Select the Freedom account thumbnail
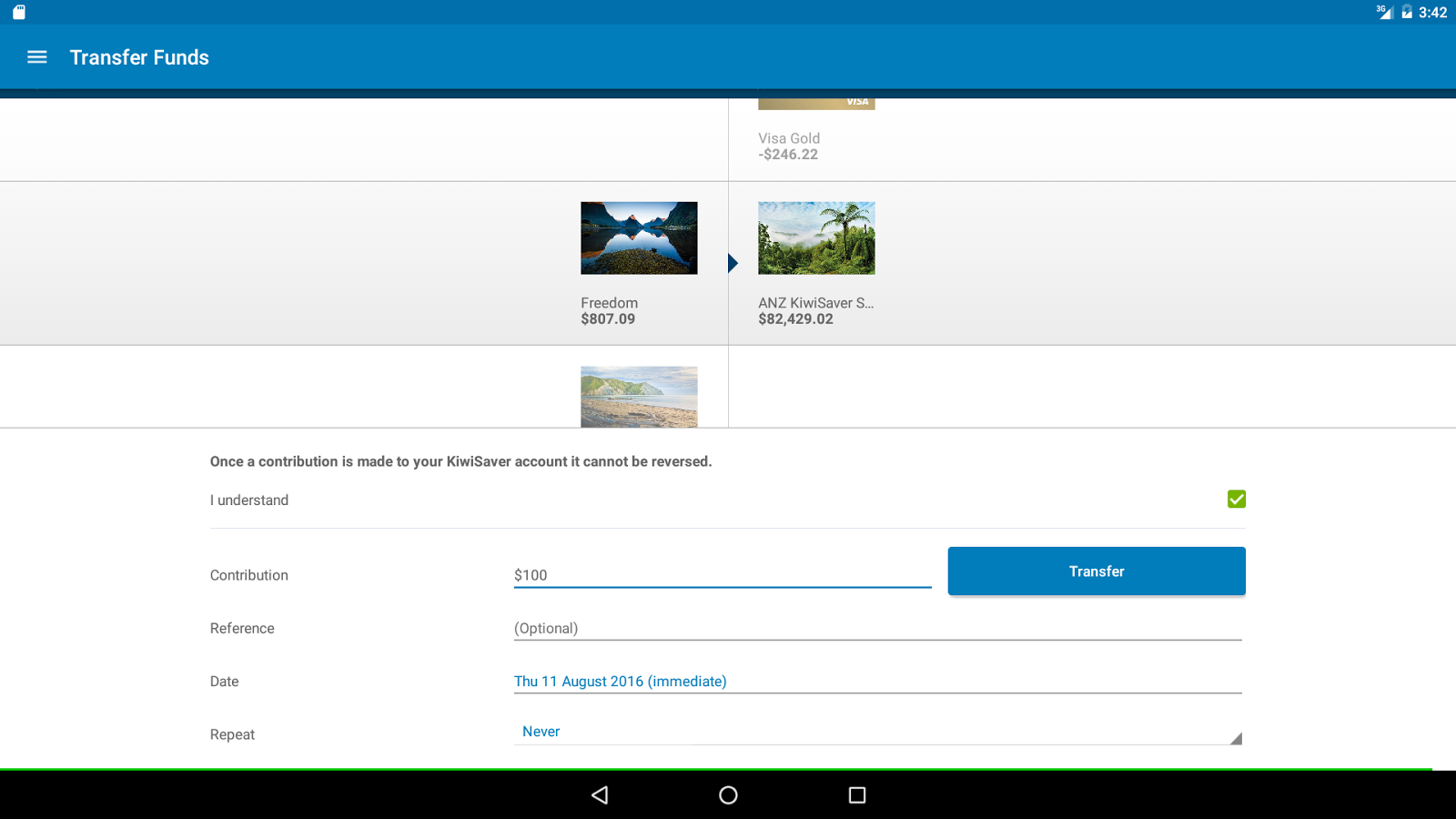 pos(639,238)
